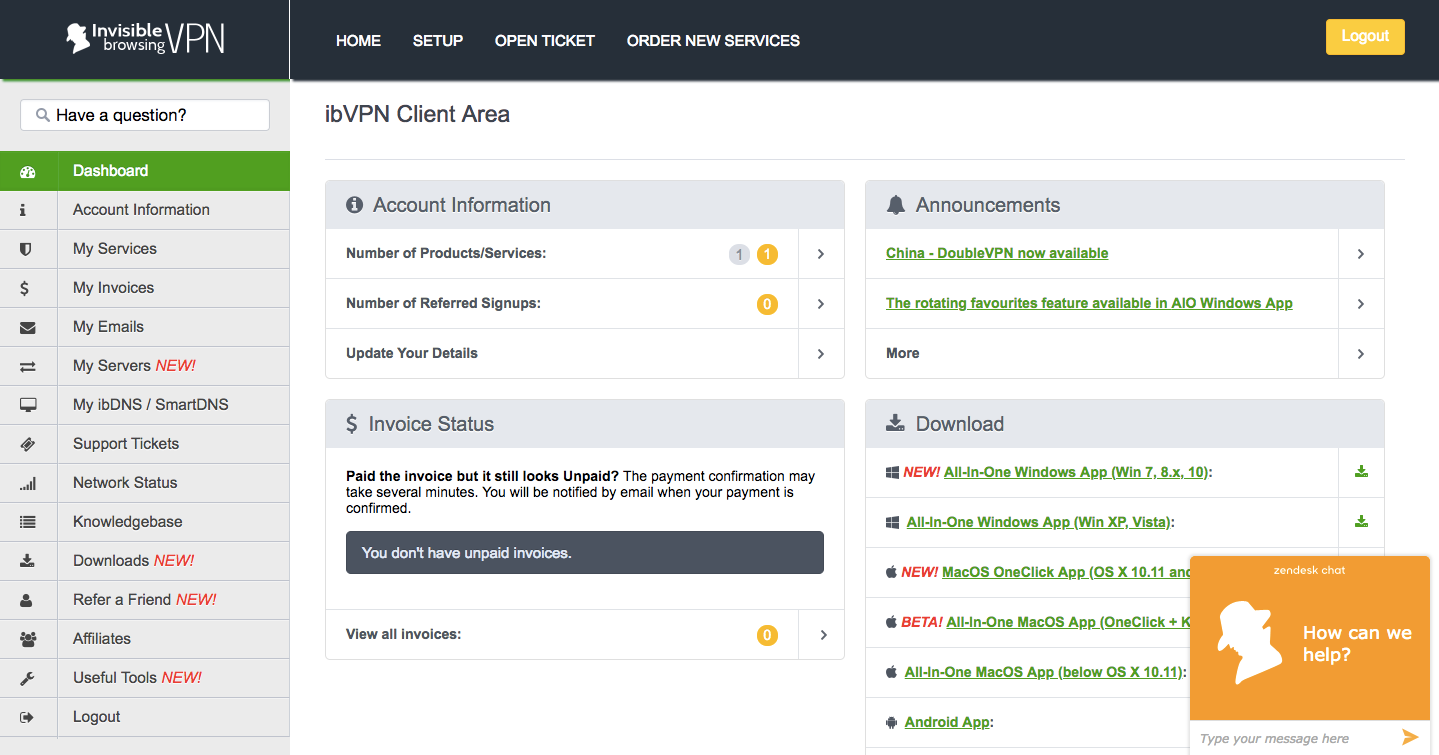This screenshot has height=755, width=1439.
Task: Click the list icon for Knowledgebase
Action: click(28, 522)
